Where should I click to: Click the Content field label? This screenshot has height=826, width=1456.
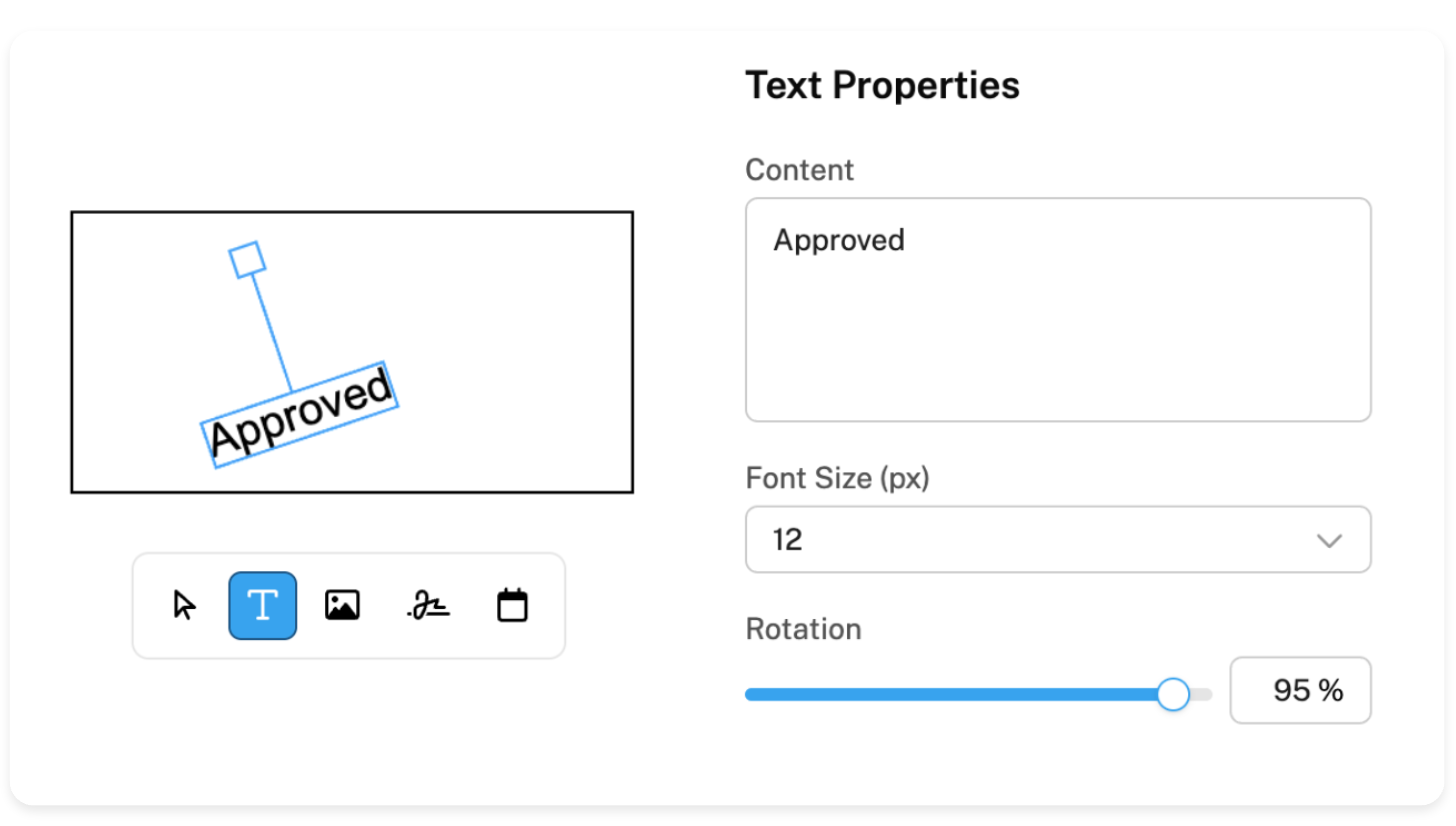coord(800,170)
